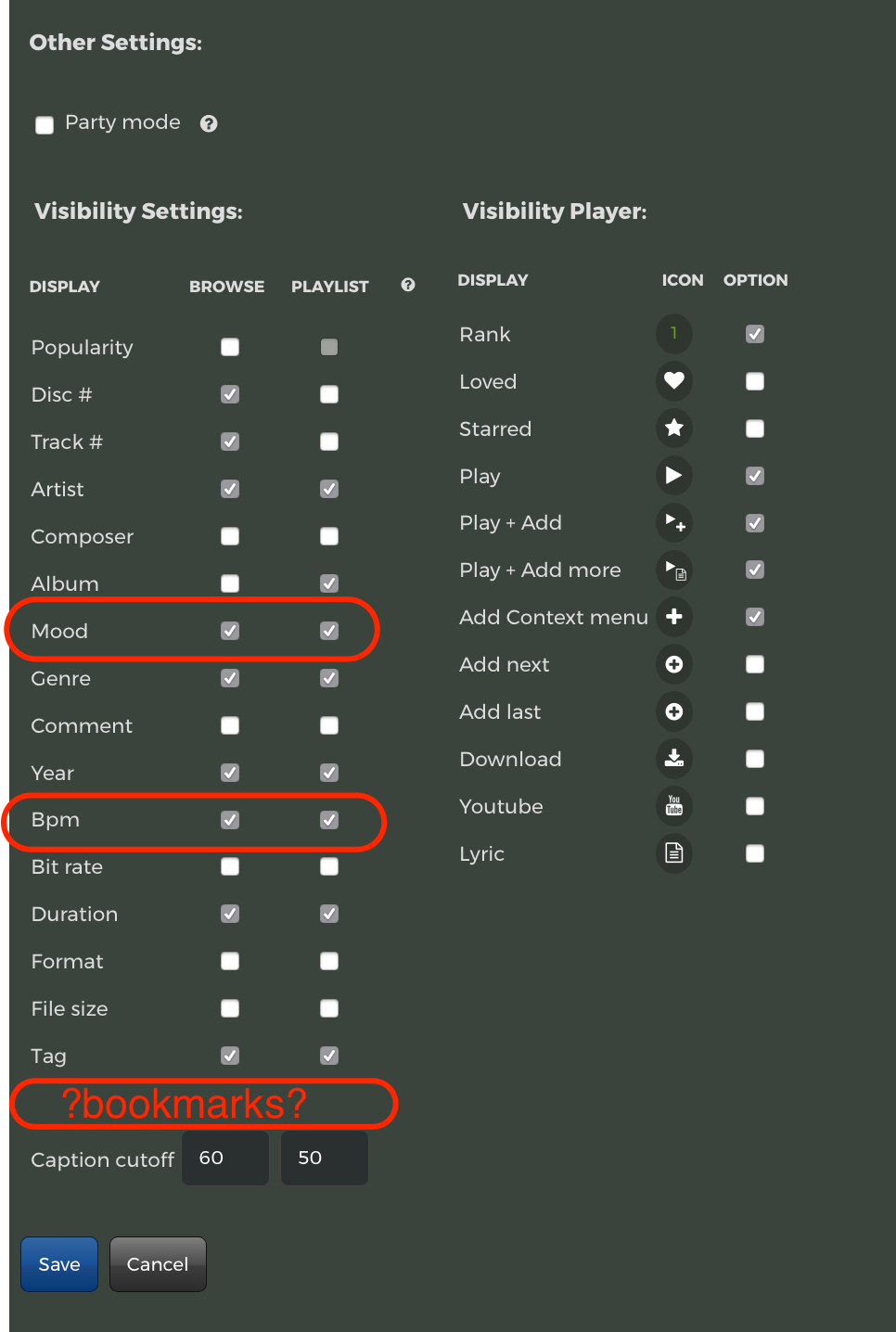Click the Download icon

pos(674,758)
